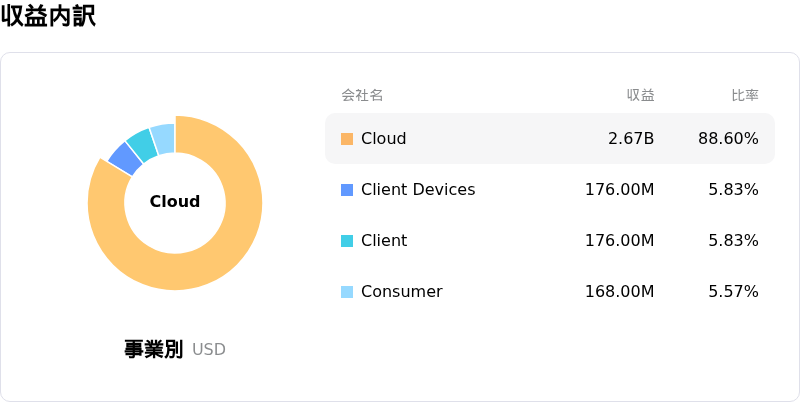Click the 5.57% ratio value
The height and width of the screenshot is (402, 800).
[x=733, y=291]
